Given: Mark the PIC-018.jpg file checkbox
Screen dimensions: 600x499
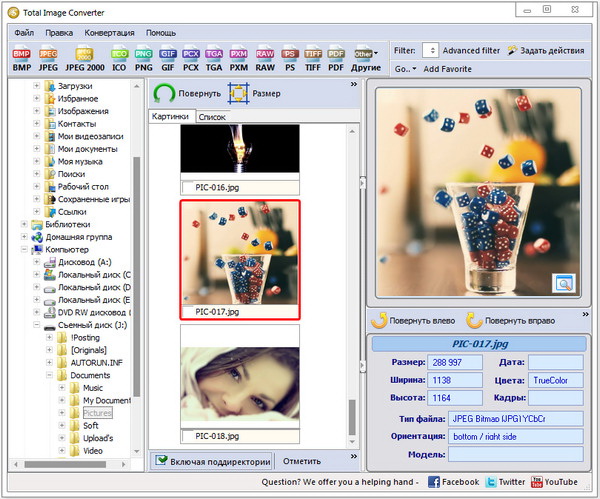Looking at the screenshot, I should point(187,436).
